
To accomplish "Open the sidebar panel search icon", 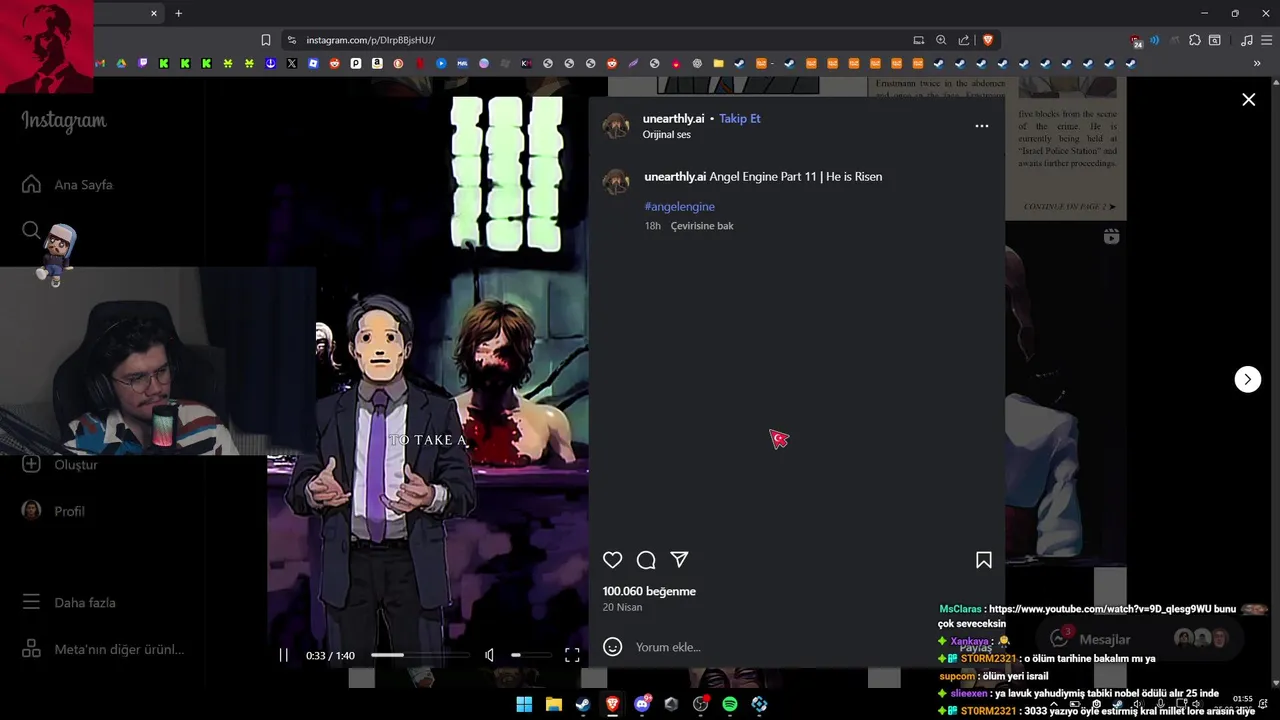I will coord(1215,40).
